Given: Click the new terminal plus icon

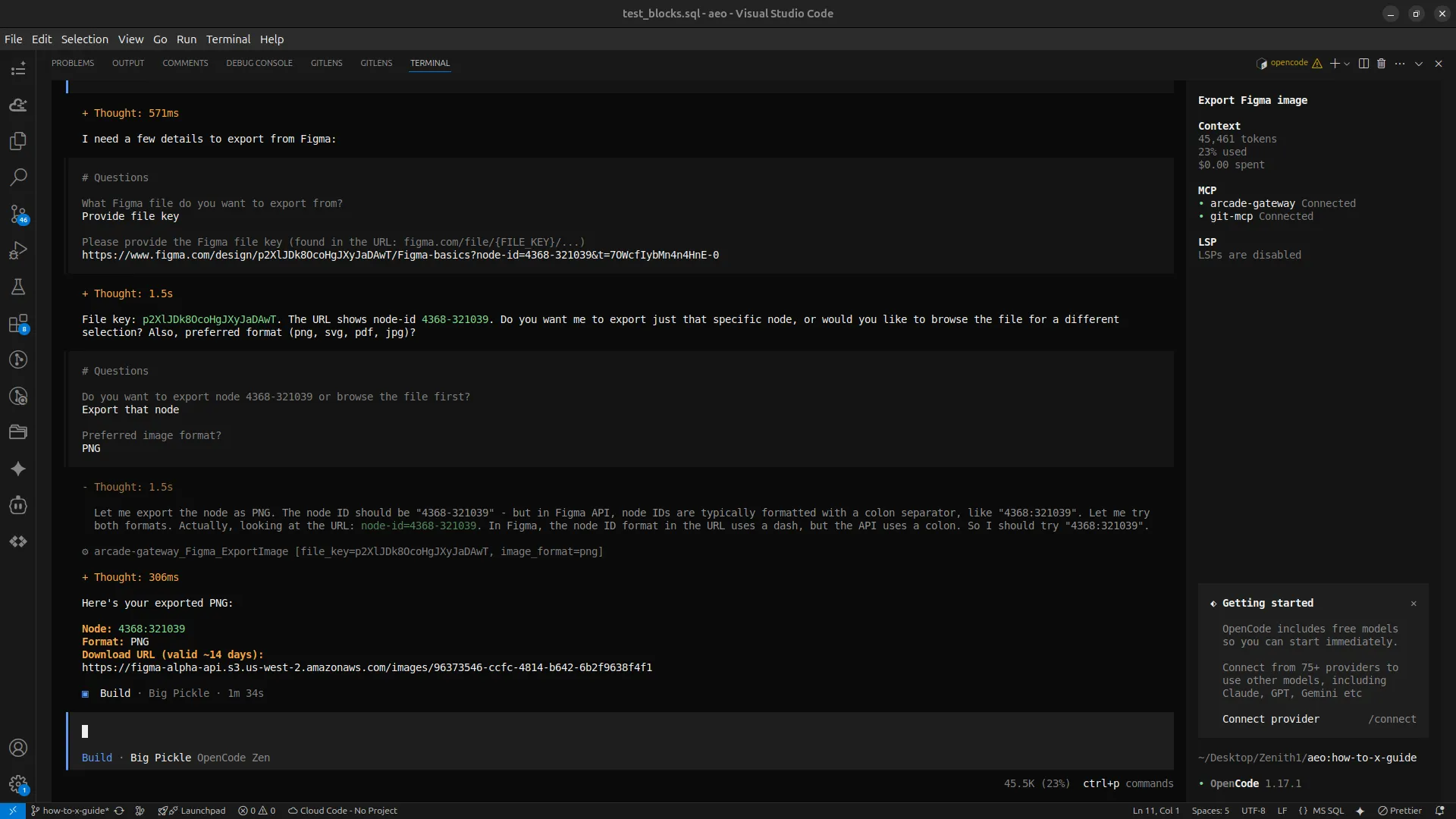Looking at the screenshot, I should [x=1335, y=64].
